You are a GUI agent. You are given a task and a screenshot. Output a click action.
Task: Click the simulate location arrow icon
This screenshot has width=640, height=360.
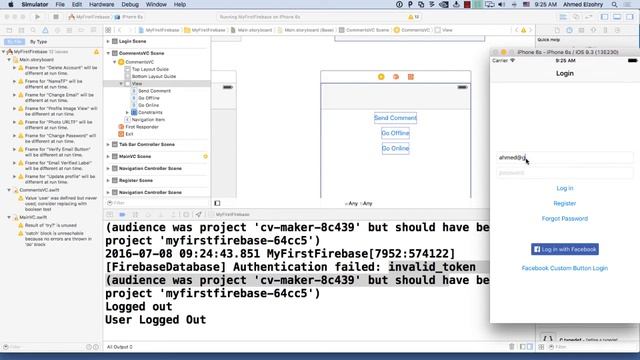[x=198, y=214]
